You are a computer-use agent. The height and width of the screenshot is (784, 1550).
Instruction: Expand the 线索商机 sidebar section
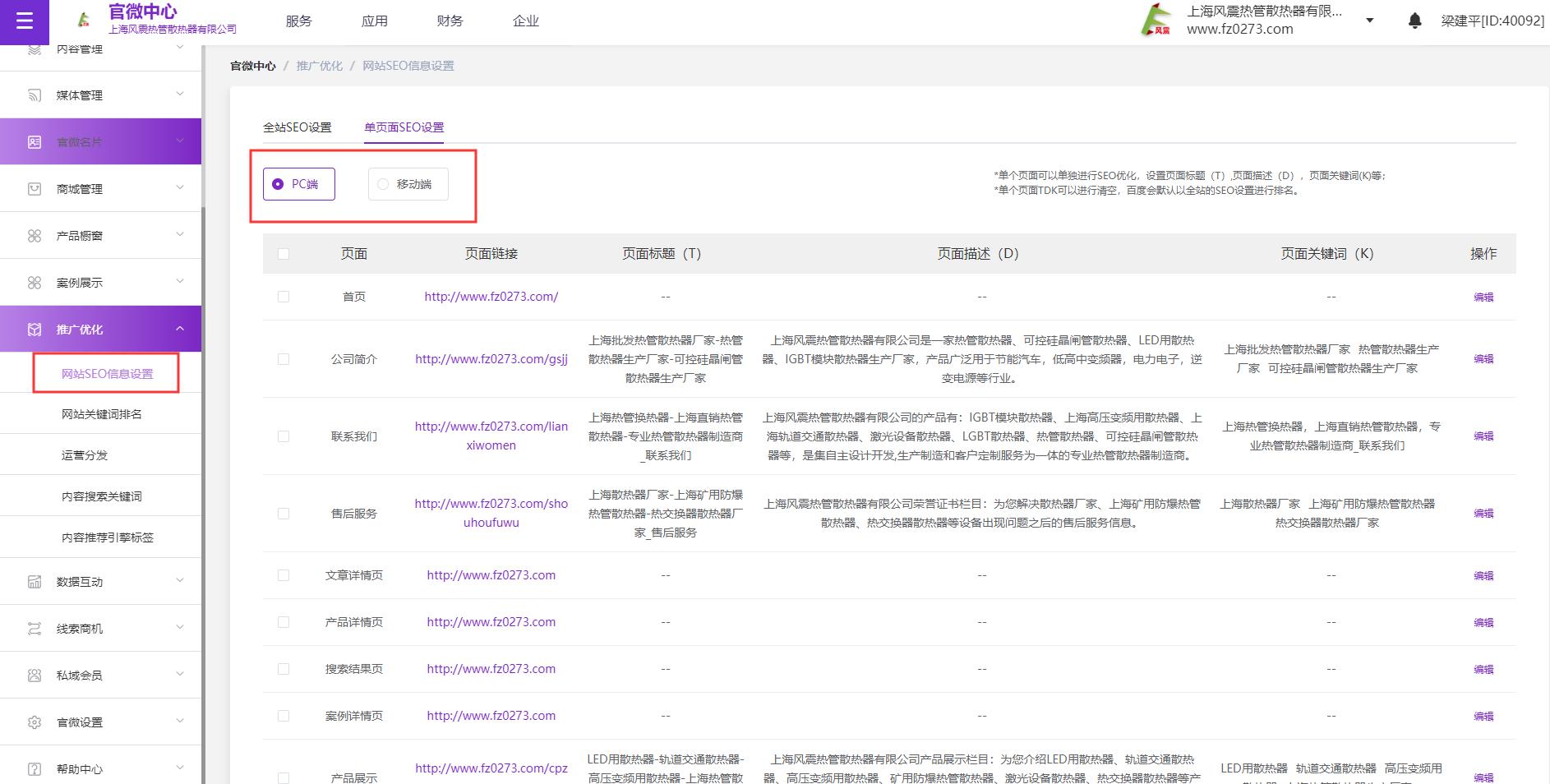[x=180, y=628]
